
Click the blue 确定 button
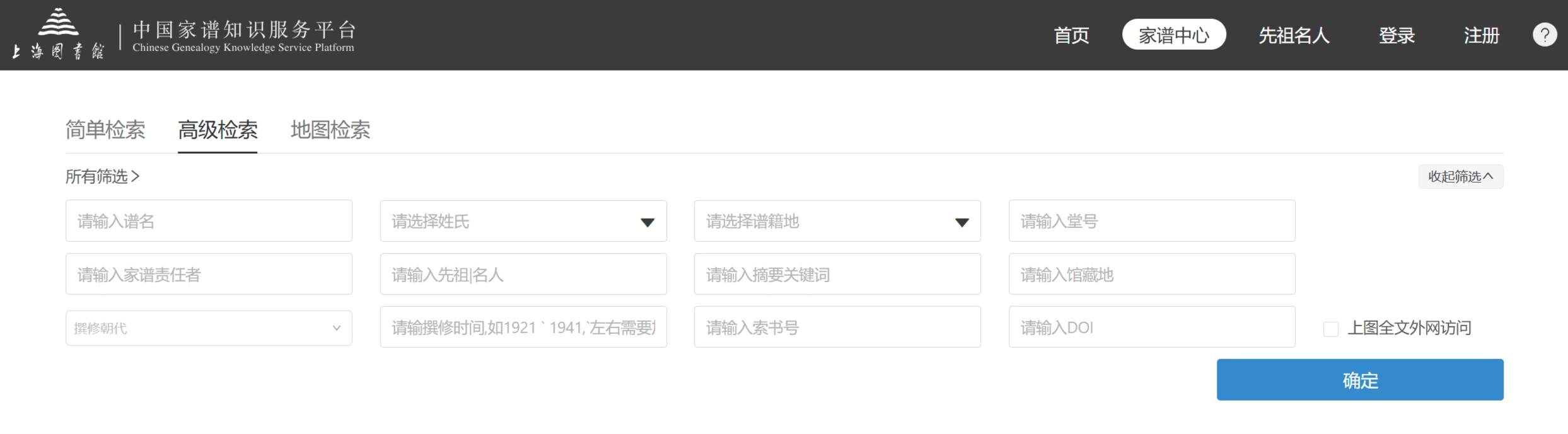(1360, 380)
